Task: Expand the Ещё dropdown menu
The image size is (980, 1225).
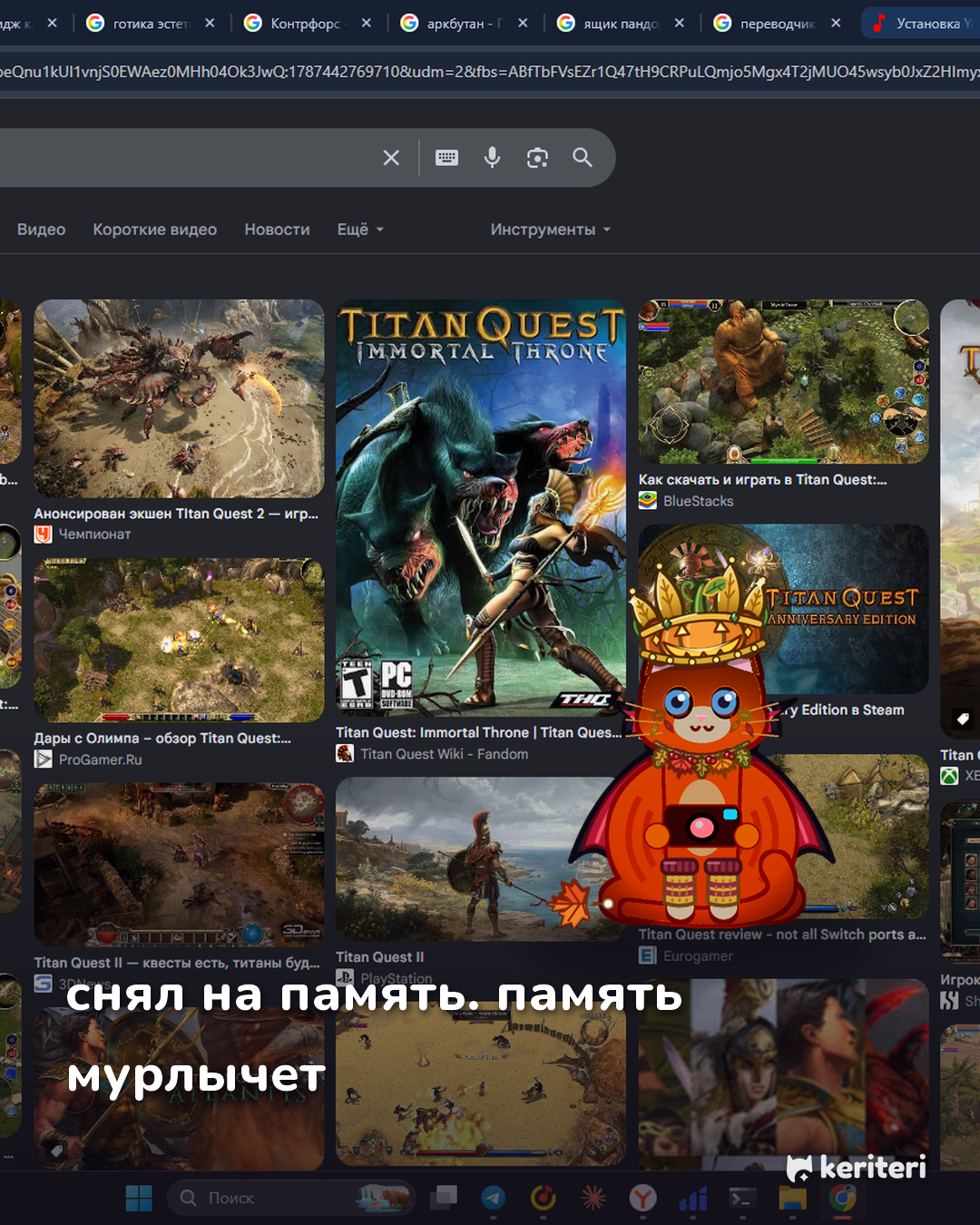Action: [x=360, y=230]
